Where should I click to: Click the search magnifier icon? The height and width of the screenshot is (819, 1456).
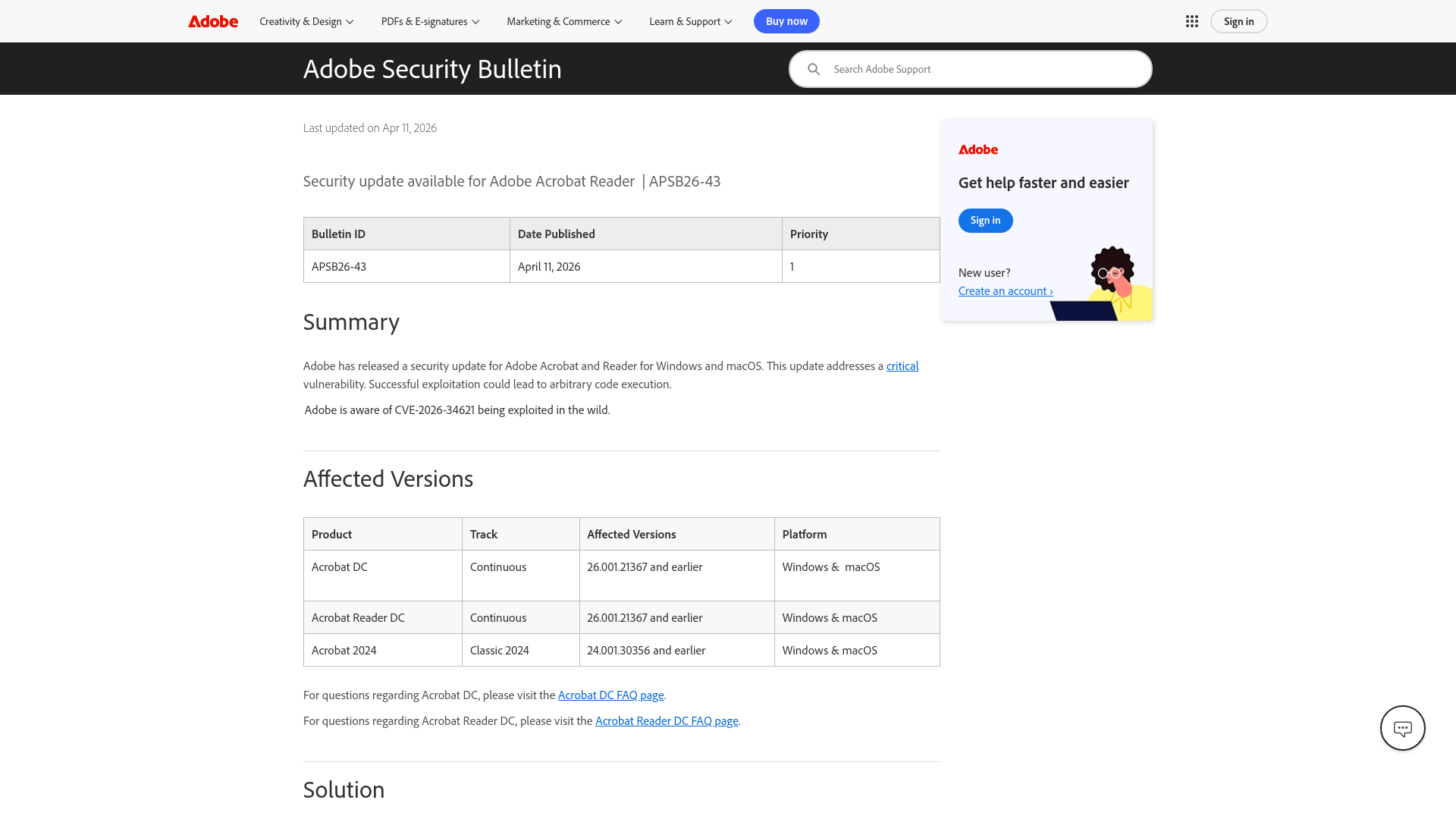point(814,69)
